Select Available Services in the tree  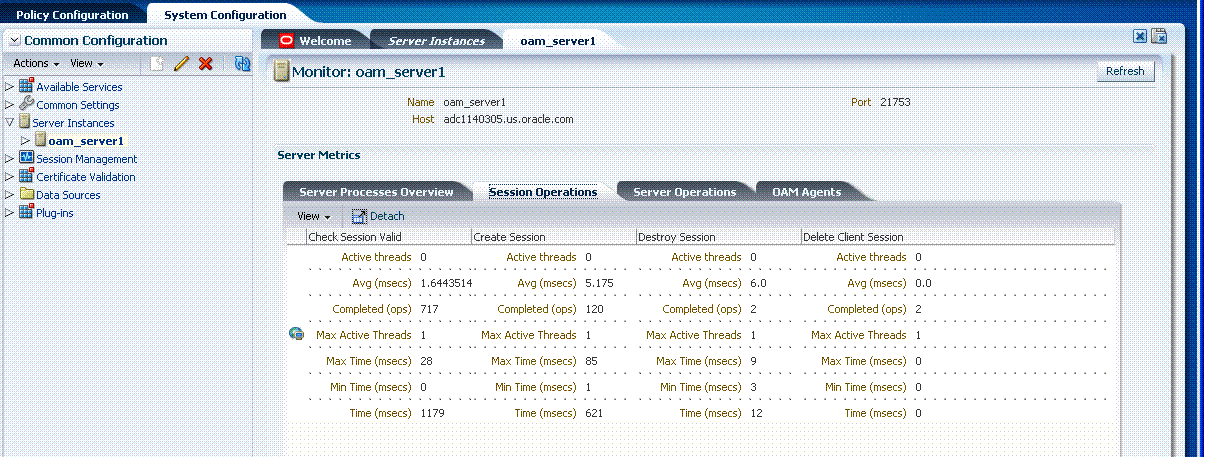[79, 87]
